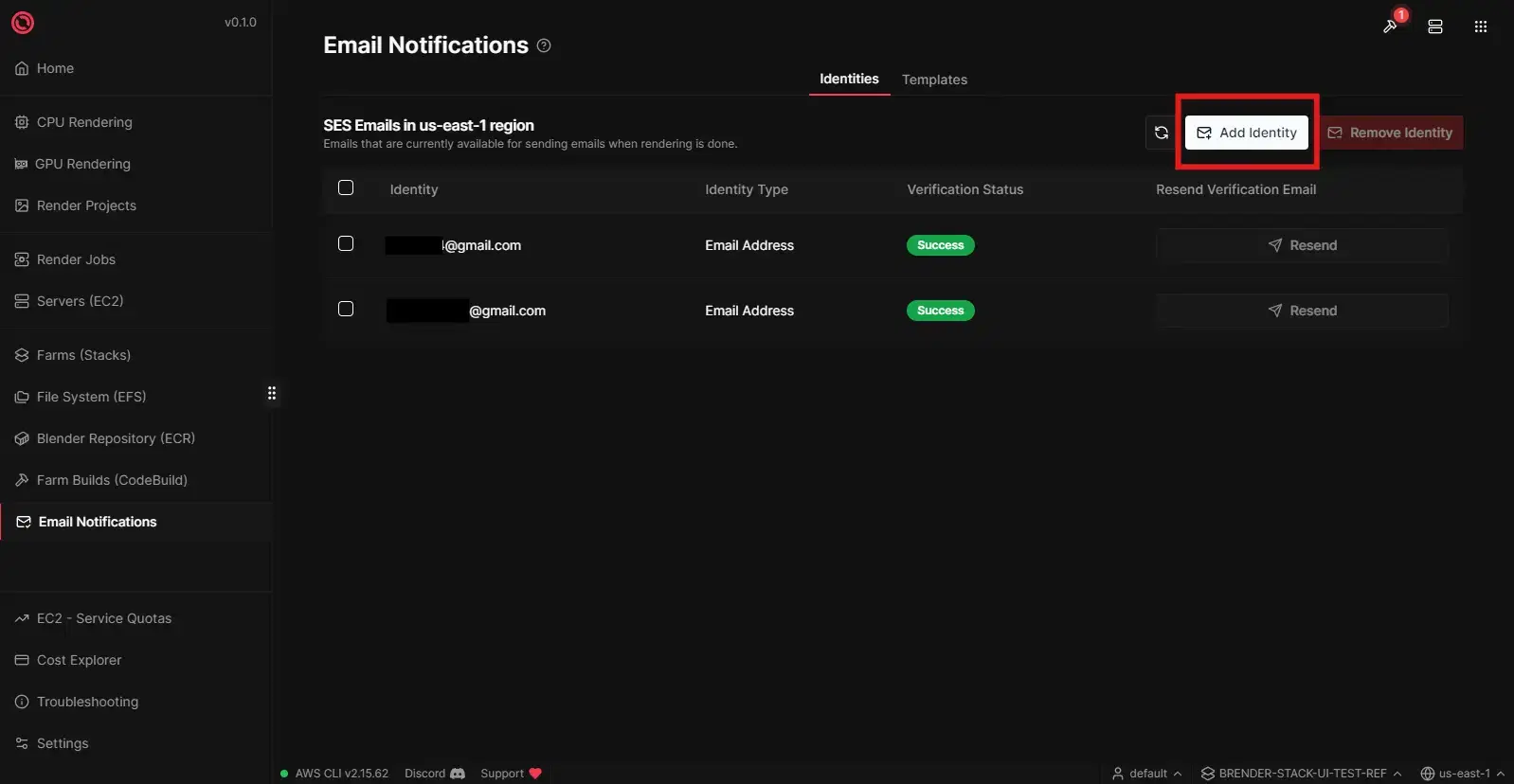This screenshot has width=1514, height=784.
Task: Toggle the select-all identities checkbox
Action: 346,187
